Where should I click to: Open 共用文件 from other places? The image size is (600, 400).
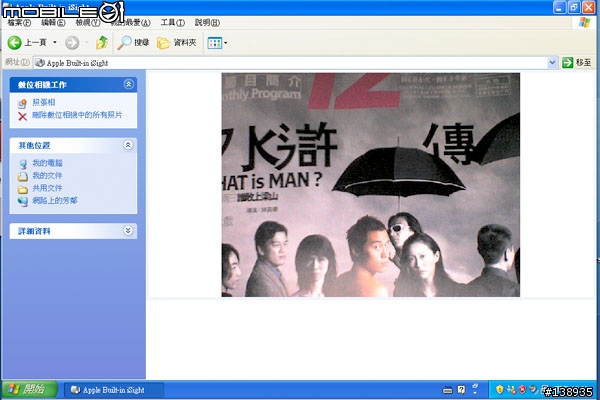(x=47, y=188)
